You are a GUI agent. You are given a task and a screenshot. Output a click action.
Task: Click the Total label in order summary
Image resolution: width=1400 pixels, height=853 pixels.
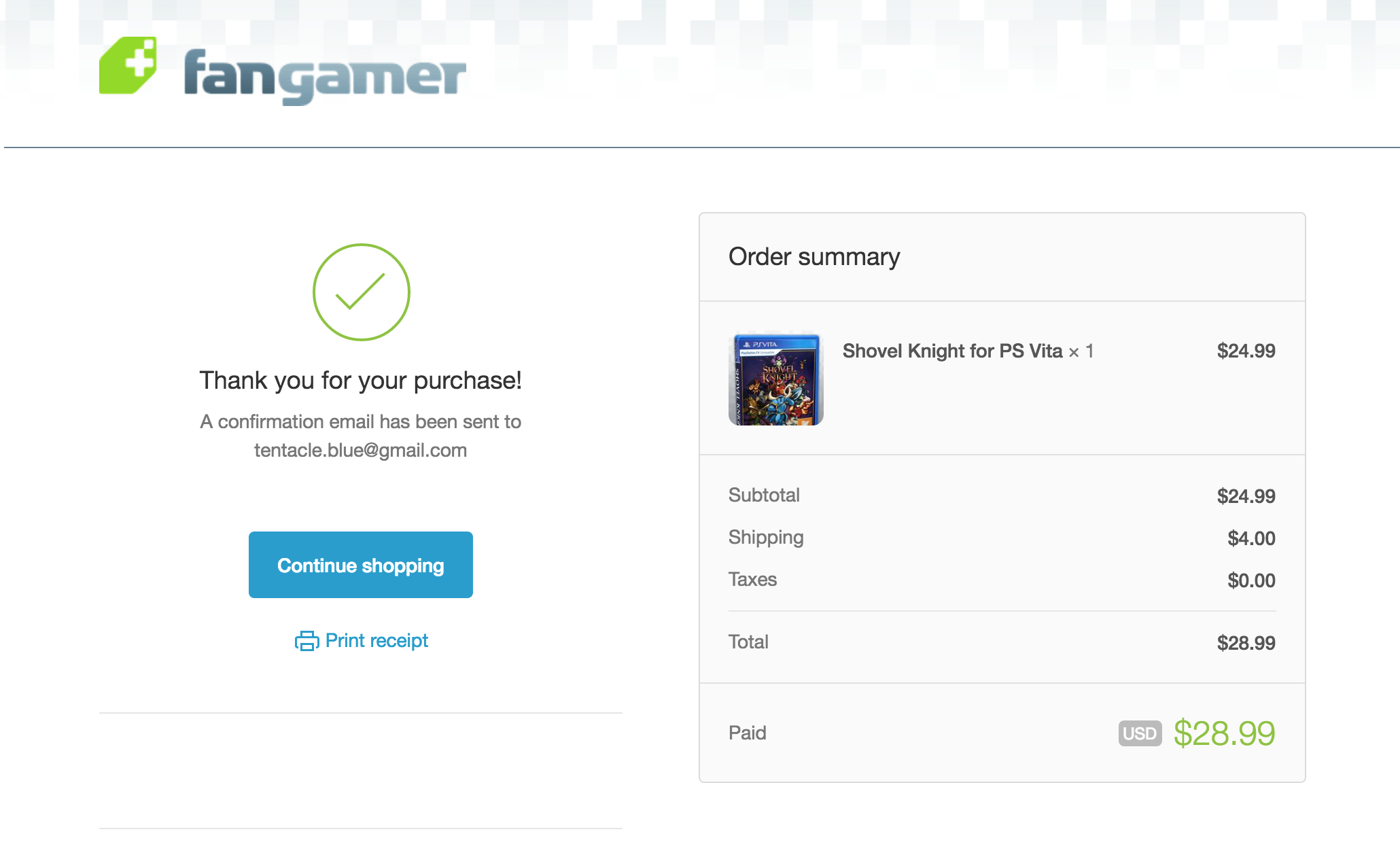pos(748,642)
